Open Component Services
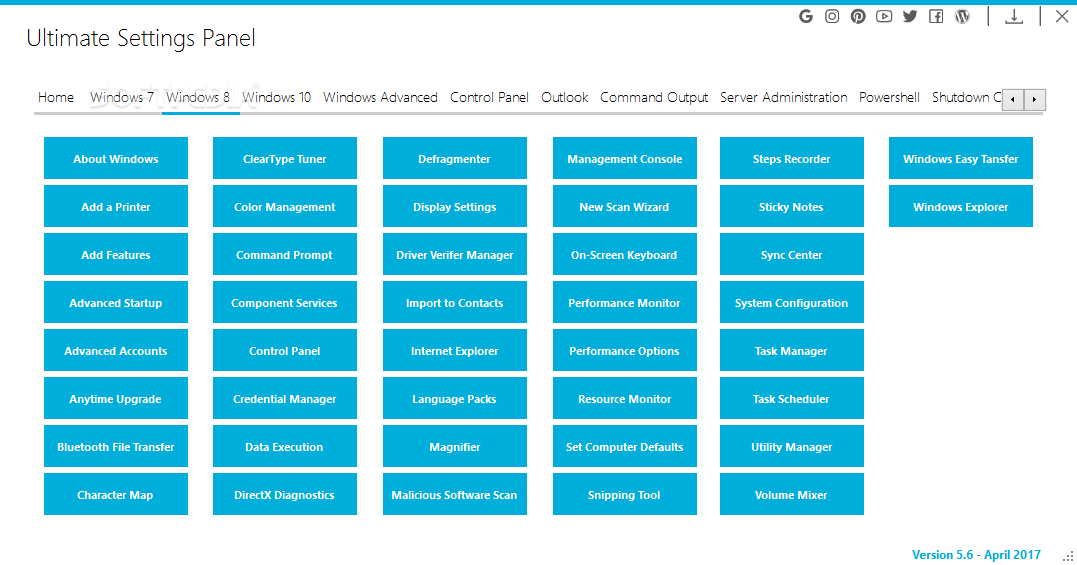This screenshot has height=565, width=1077. pos(285,303)
